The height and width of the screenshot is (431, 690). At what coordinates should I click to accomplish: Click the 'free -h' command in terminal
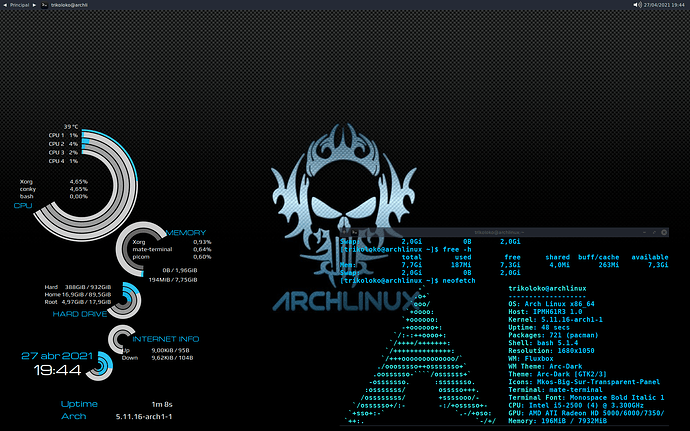[457, 249]
